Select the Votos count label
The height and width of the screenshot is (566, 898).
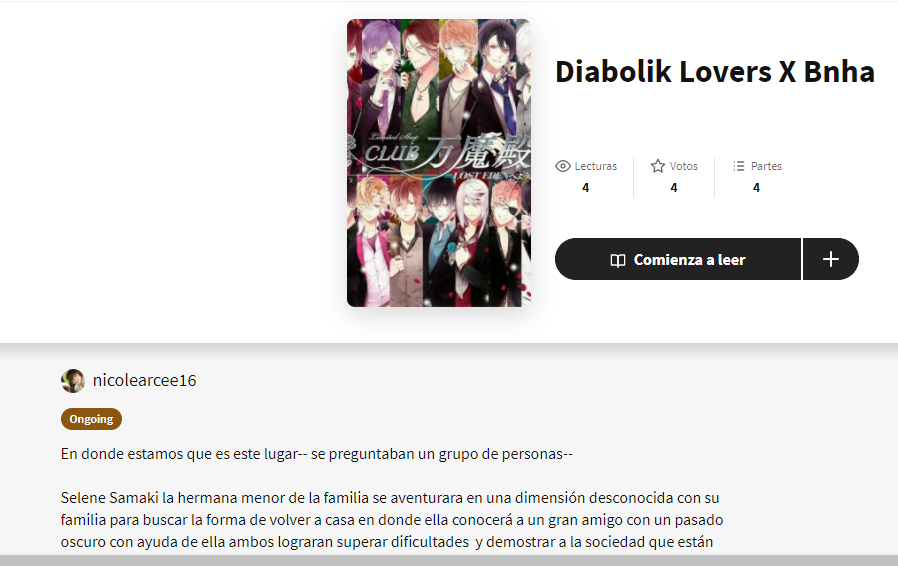point(684,166)
